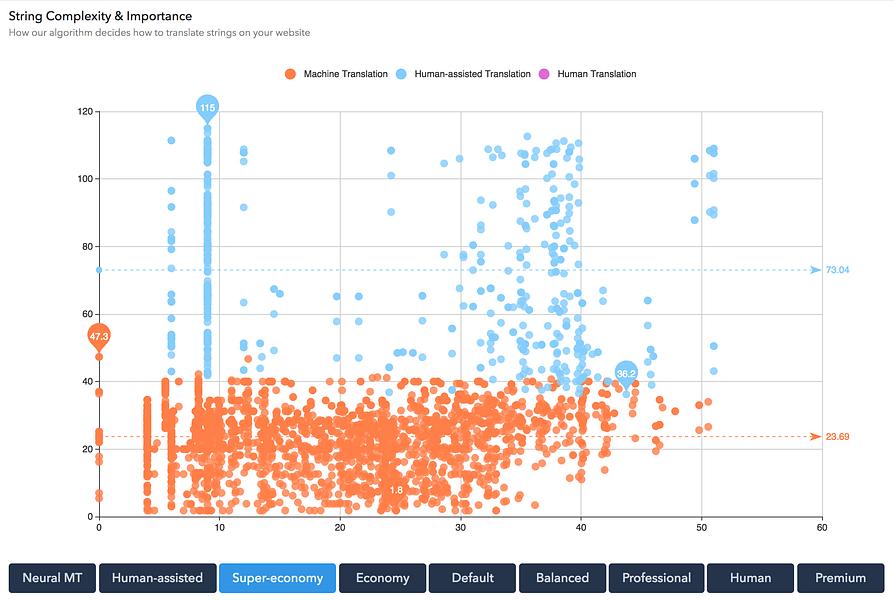The height and width of the screenshot is (600, 894).
Task: Select the Human-assisted preset
Action: (157, 578)
